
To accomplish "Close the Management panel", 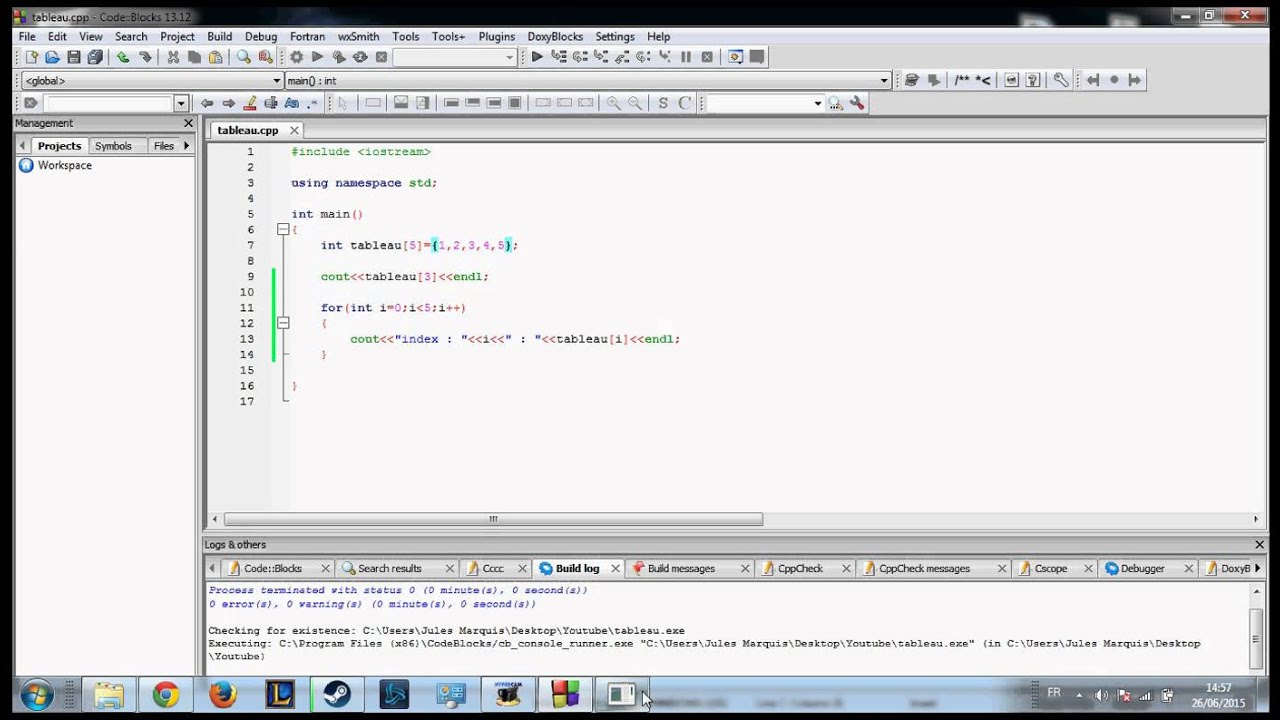I will (188, 123).
